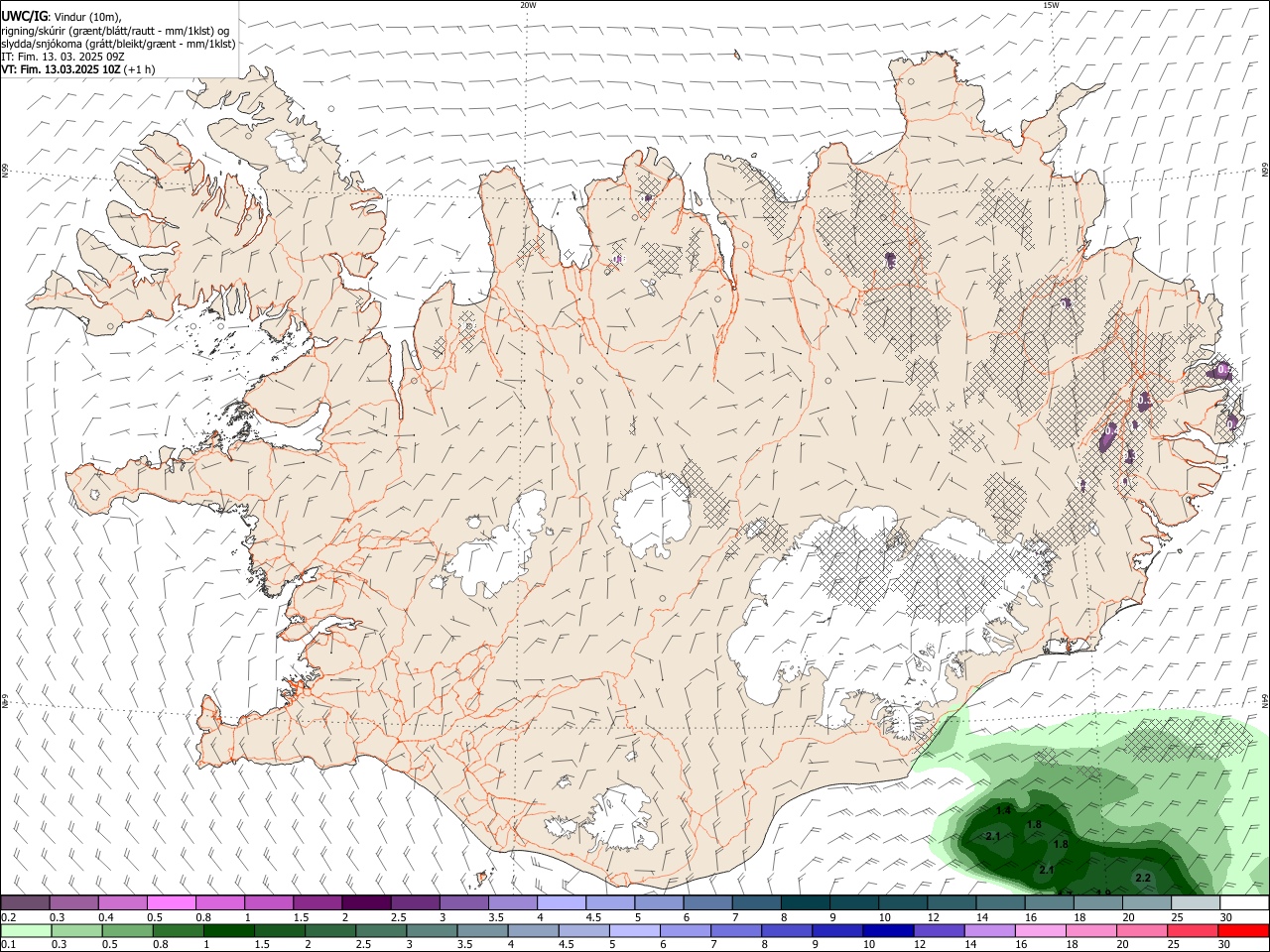Click the bright pink 0.5 swatch in the snow legend

(171, 902)
